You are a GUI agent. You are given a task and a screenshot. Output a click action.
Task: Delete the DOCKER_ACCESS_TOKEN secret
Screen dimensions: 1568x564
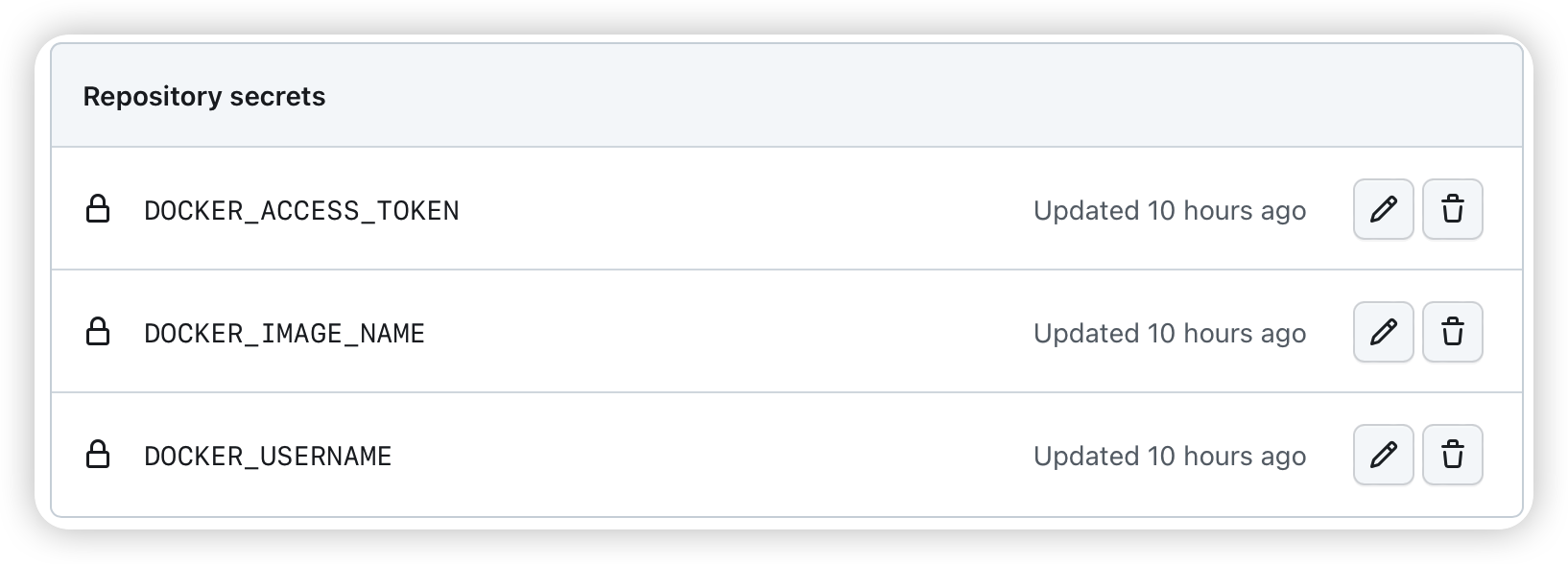click(1452, 209)
